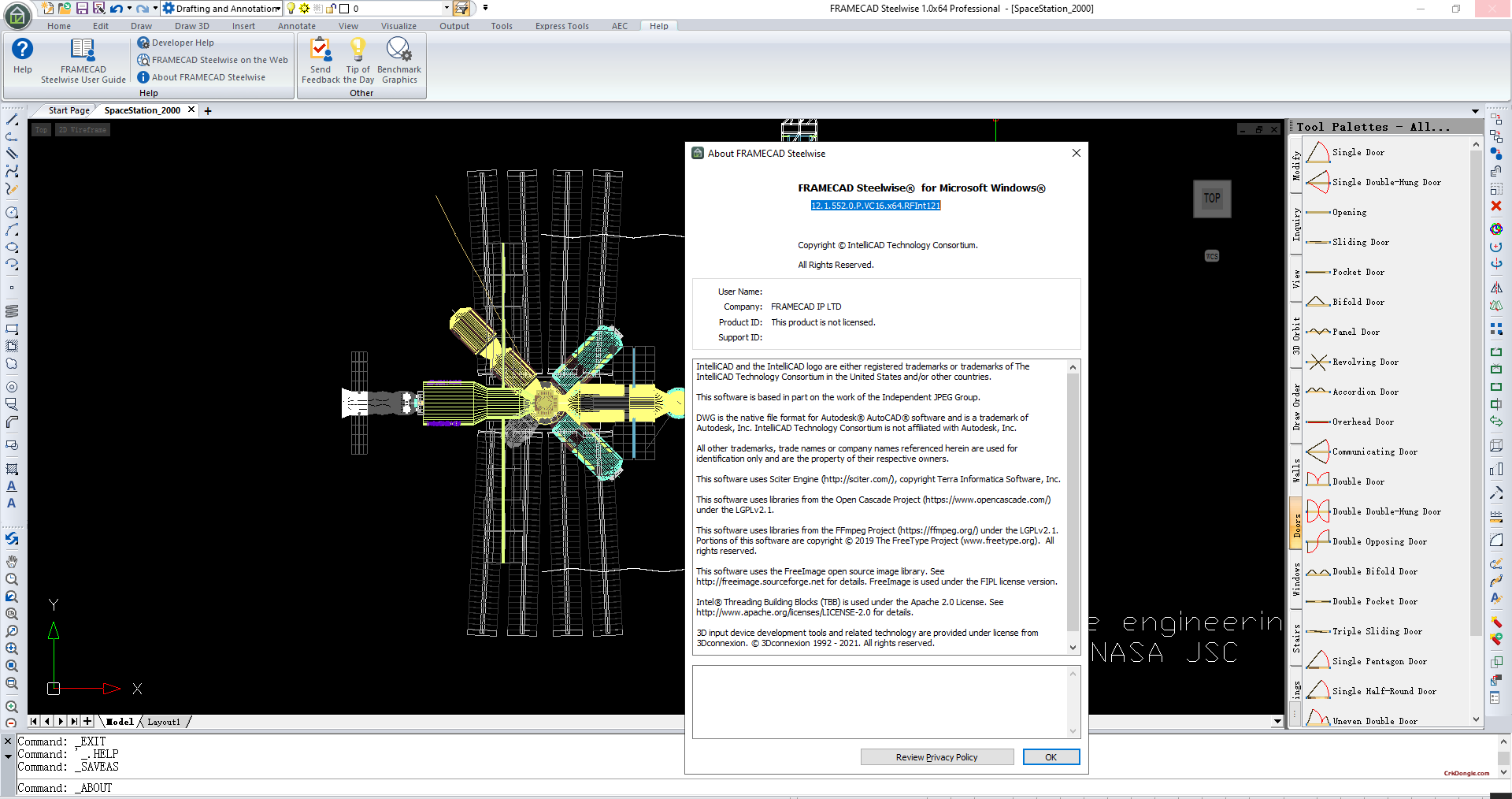
Task: Switch to the Annotate ribbon tab
Action: [297, 26]
